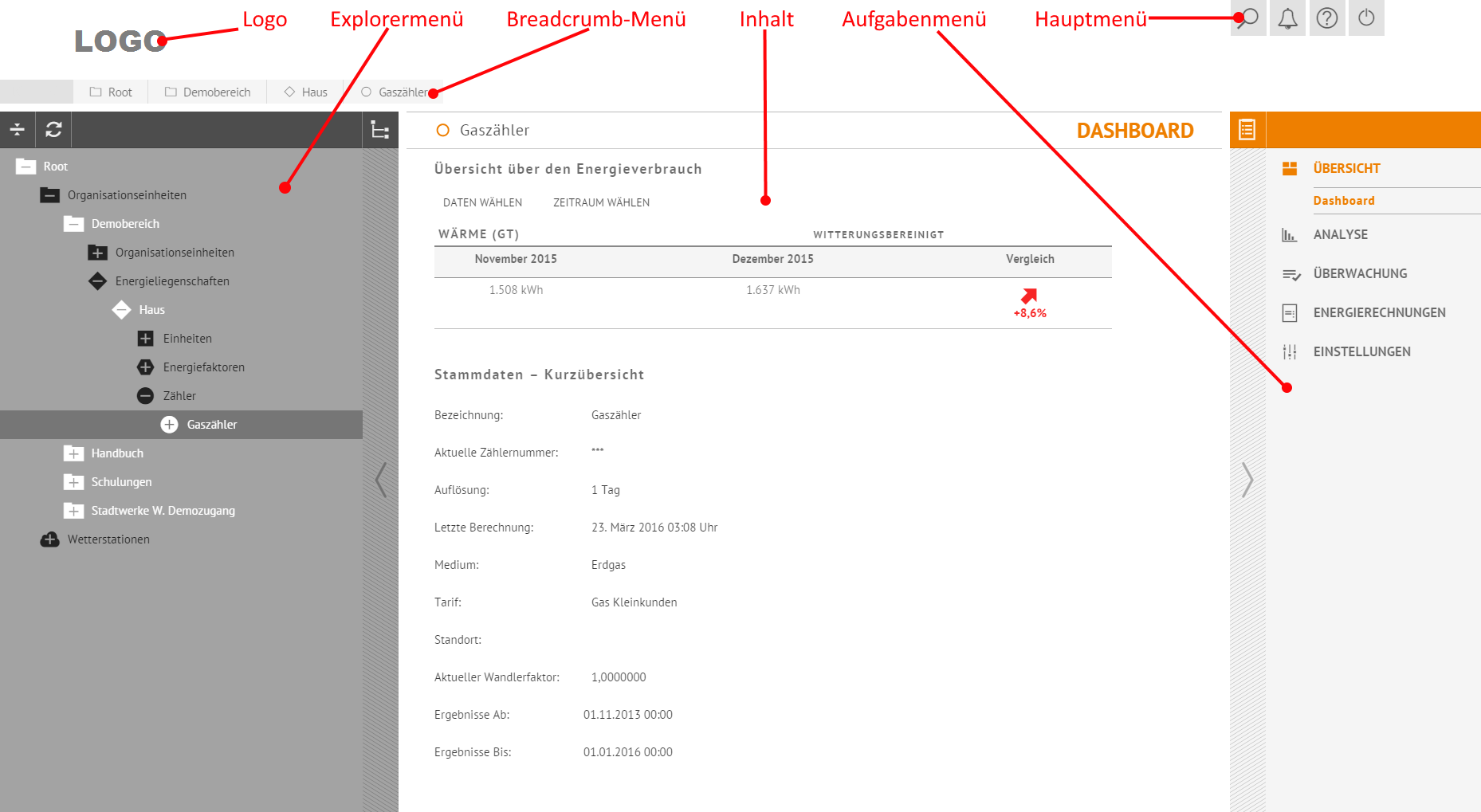Select Gaszähler tree row label

(x=212, y=425)
